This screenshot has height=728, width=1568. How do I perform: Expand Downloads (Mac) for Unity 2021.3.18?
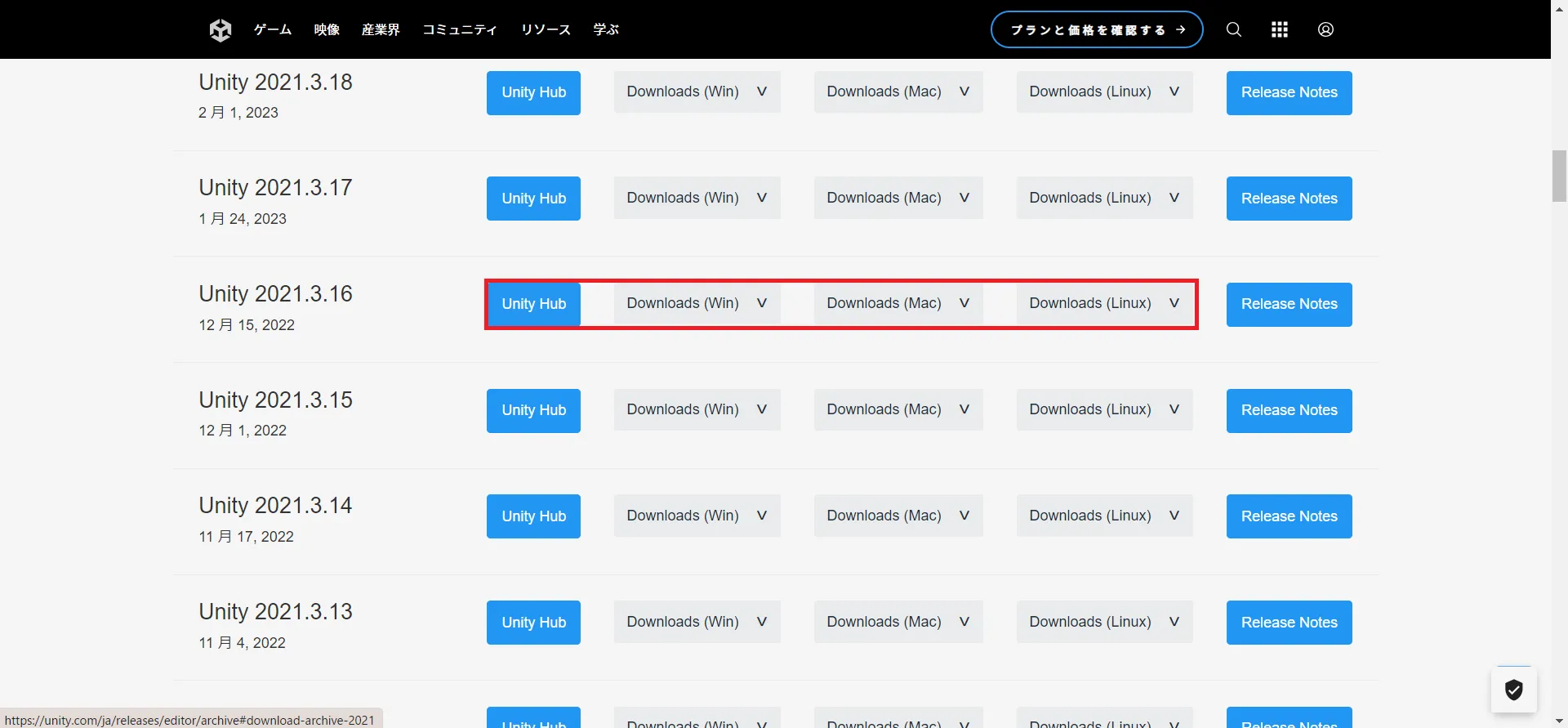pyautogui.click(x=898, y=92)
